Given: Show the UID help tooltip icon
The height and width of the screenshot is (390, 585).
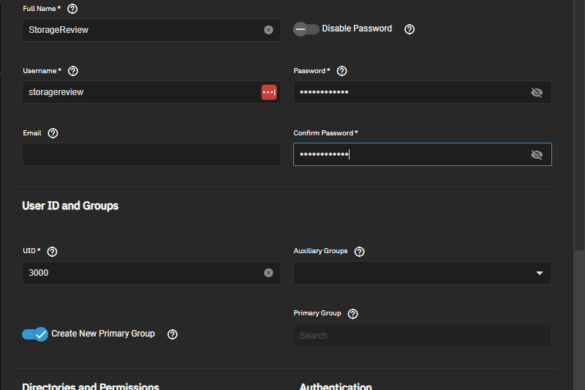Looking at the screenshot, I should (x=52, y=252).
